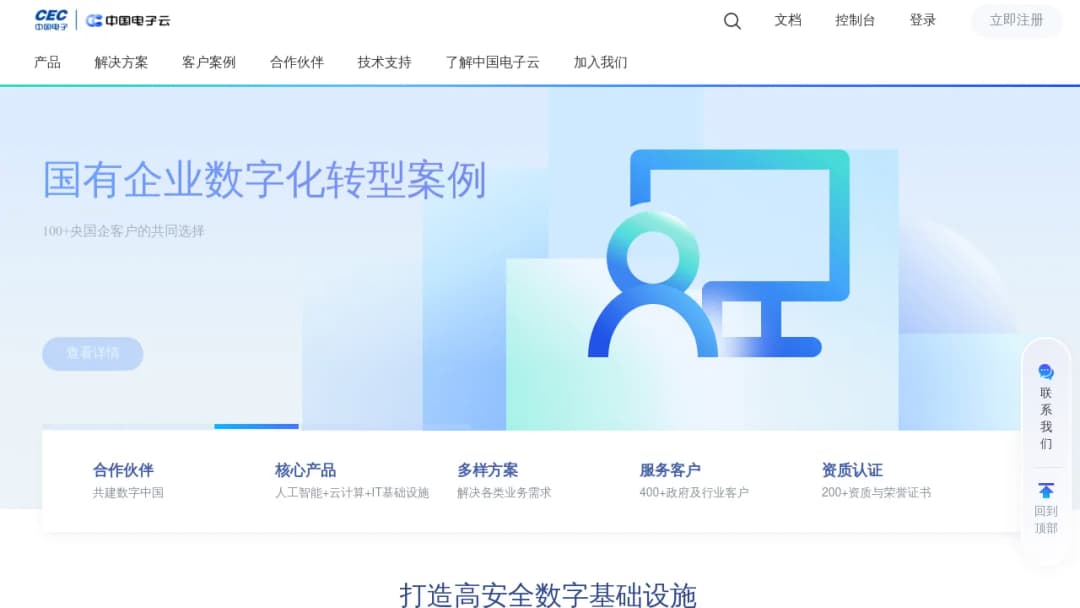The width and height of the screenshot is (1080, 608).
Task: Open the 技术支持 menu
Action: click(x=384, y=63)
